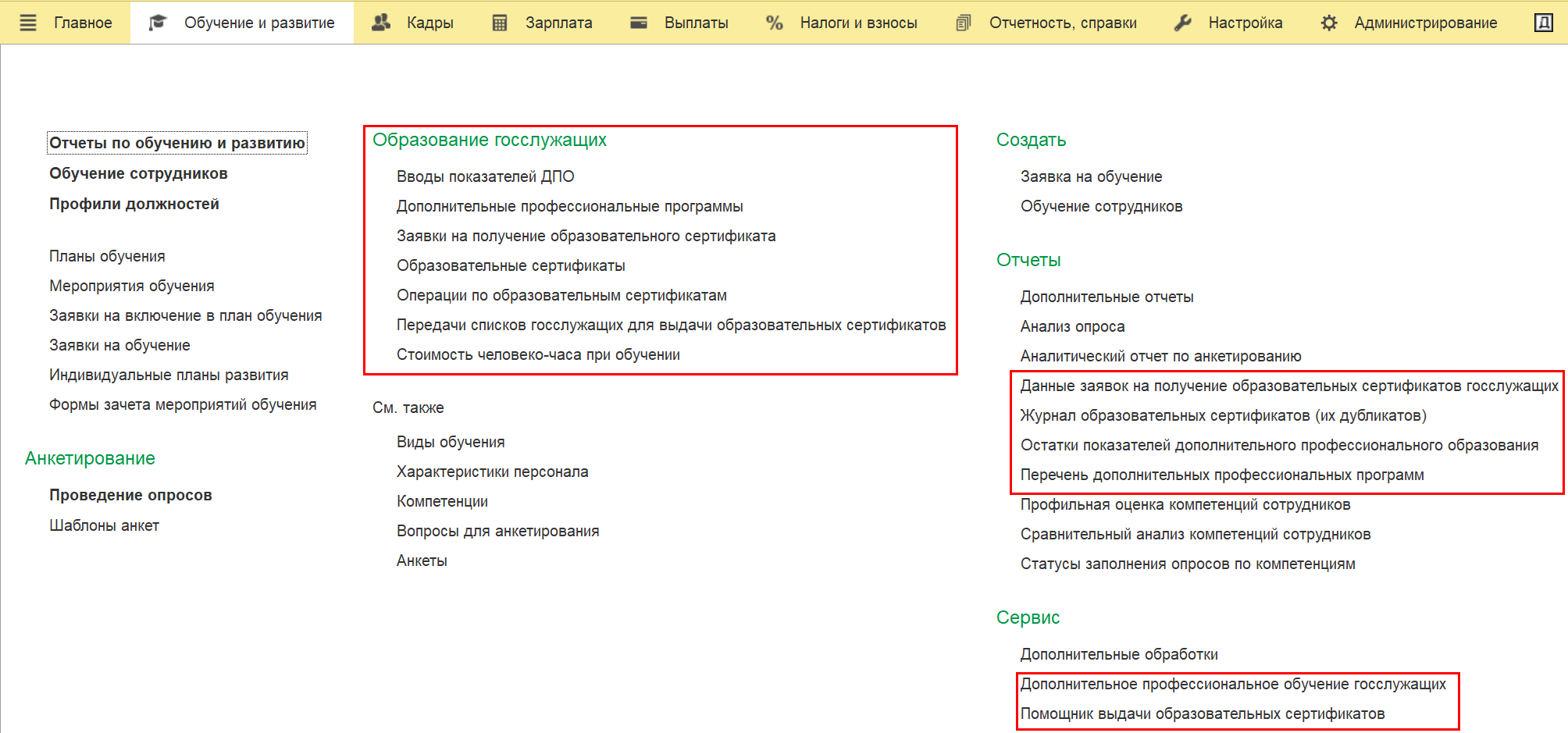
Task: Open Индивидуальные планы развития
Action: [169, 375]
